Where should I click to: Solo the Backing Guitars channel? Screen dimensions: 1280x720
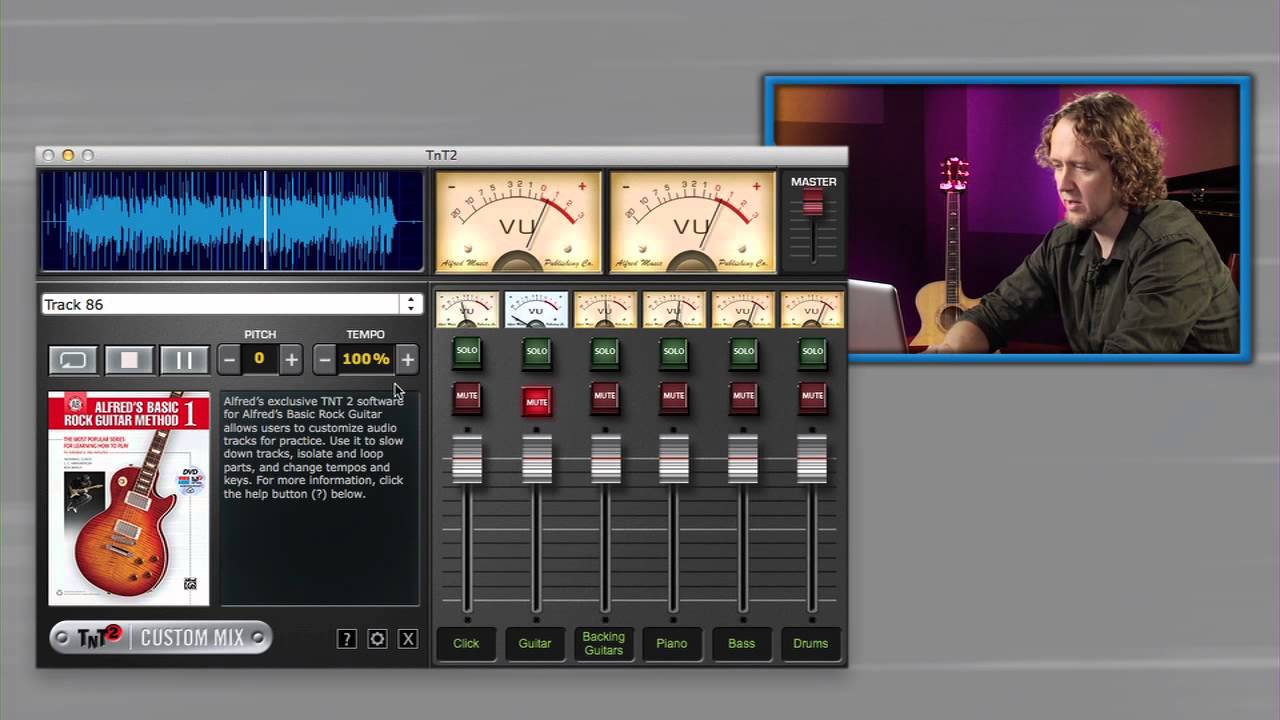605,351
